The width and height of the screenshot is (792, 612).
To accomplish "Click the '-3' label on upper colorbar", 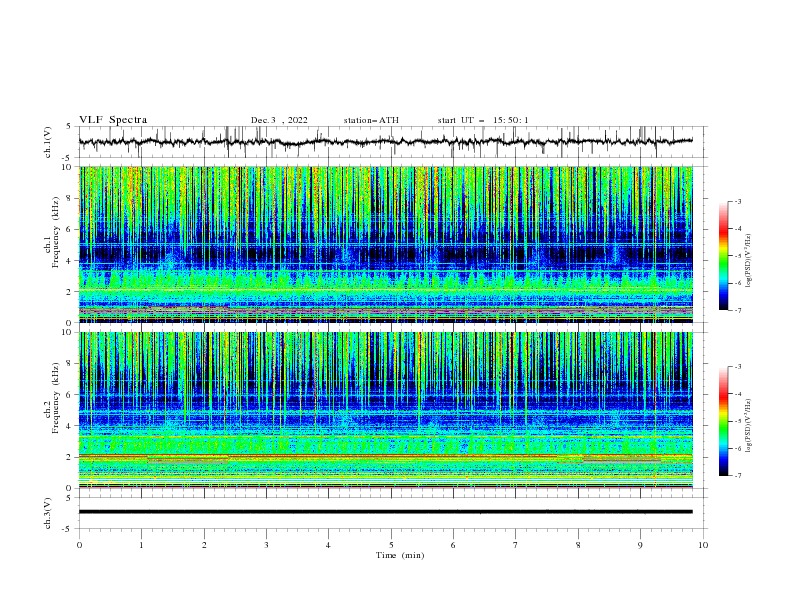I will [x=737, y=201].
